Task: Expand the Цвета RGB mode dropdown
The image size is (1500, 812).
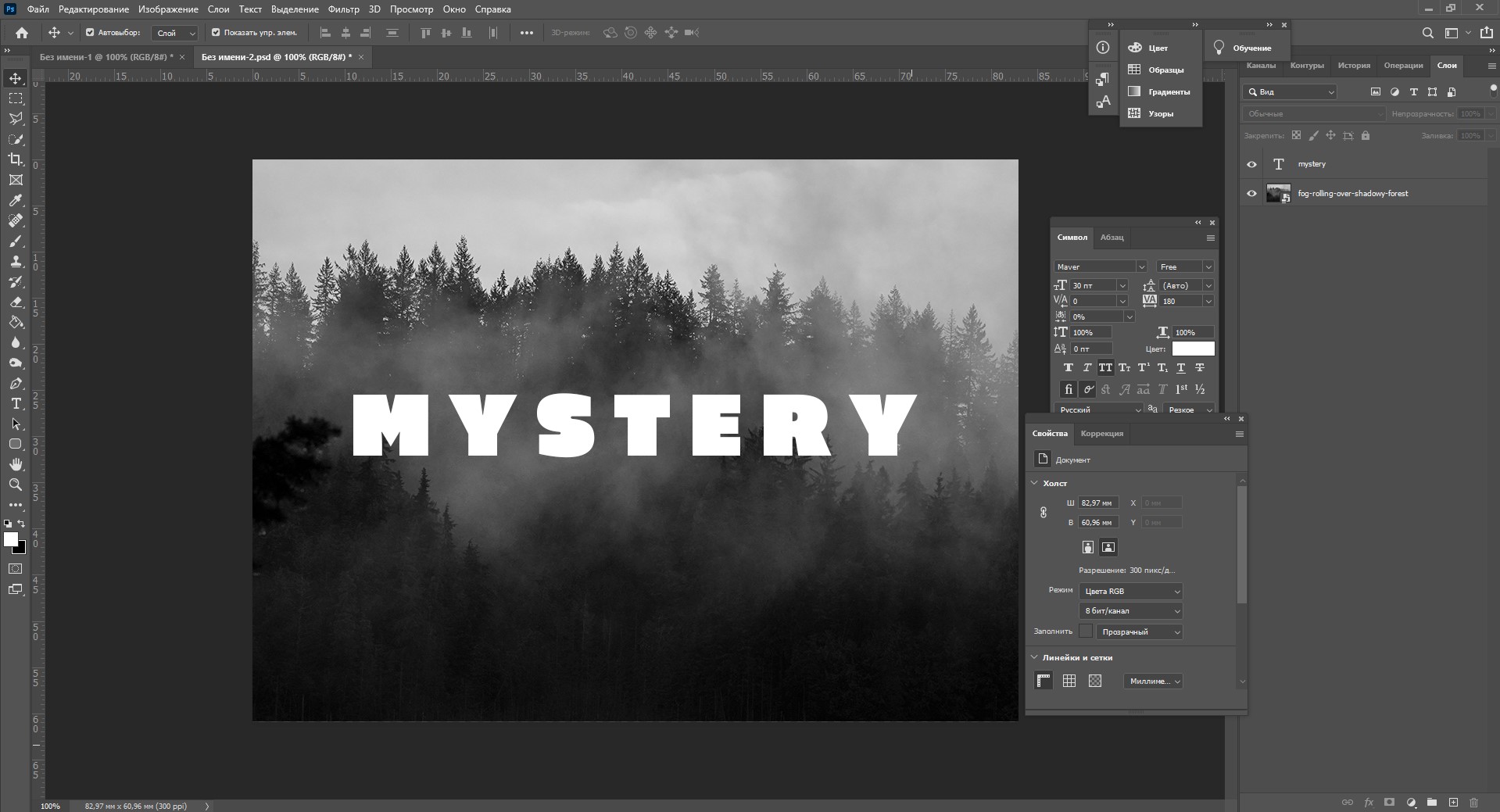Action: [x=1130, y=592]
